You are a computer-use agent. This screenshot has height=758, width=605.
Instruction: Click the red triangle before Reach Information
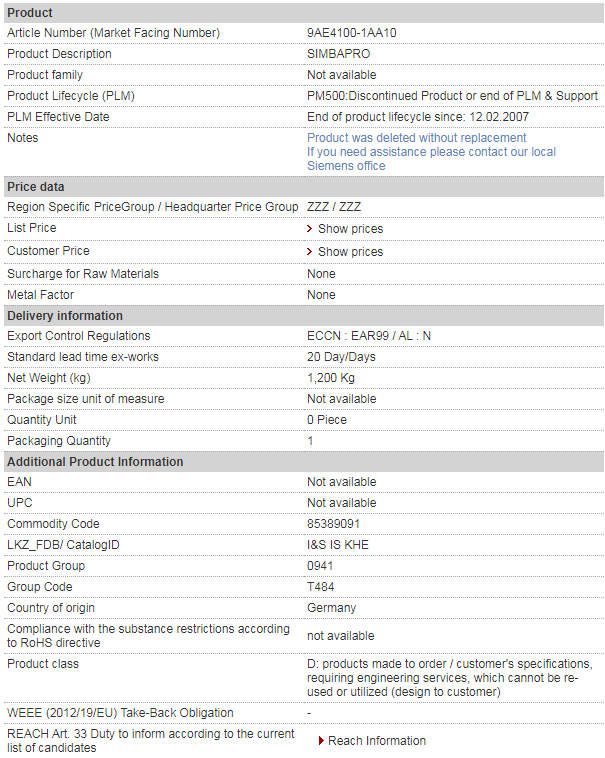321,741
